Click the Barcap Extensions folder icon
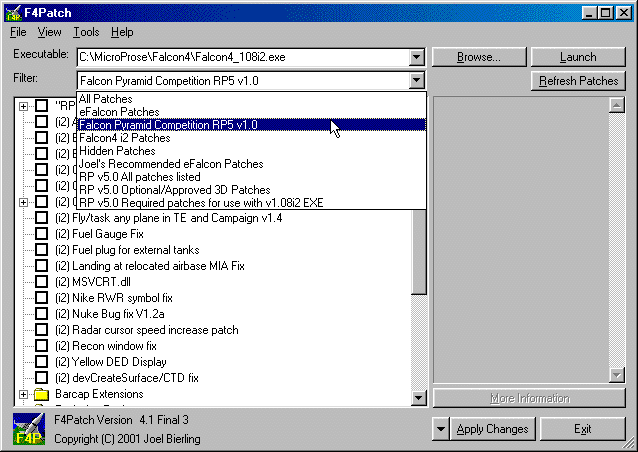The image size is (638, 452). click(41, 394)
